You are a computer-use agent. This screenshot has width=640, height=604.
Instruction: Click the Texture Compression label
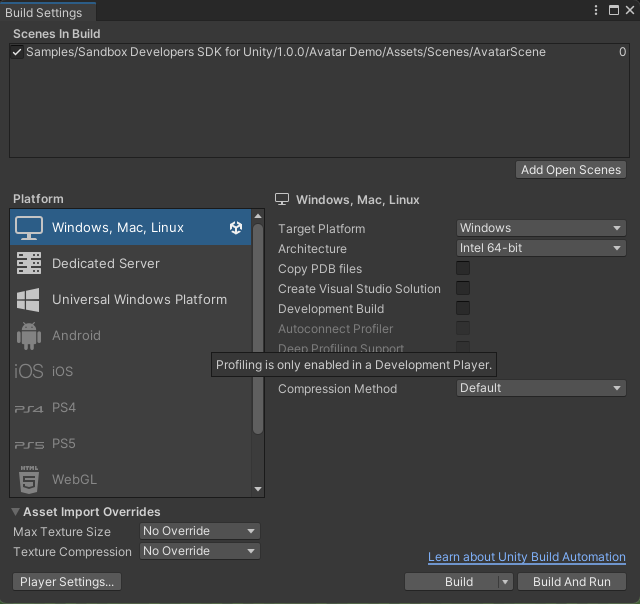click(73, 552)
